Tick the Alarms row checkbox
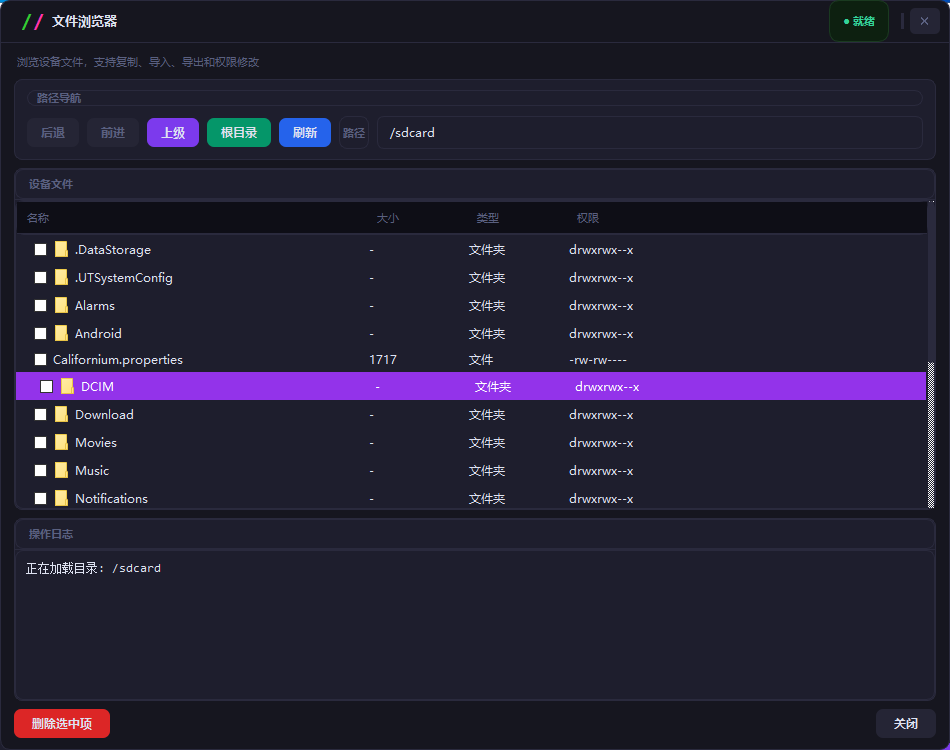Viewport: 950px width, 750px height. point(41,305)
